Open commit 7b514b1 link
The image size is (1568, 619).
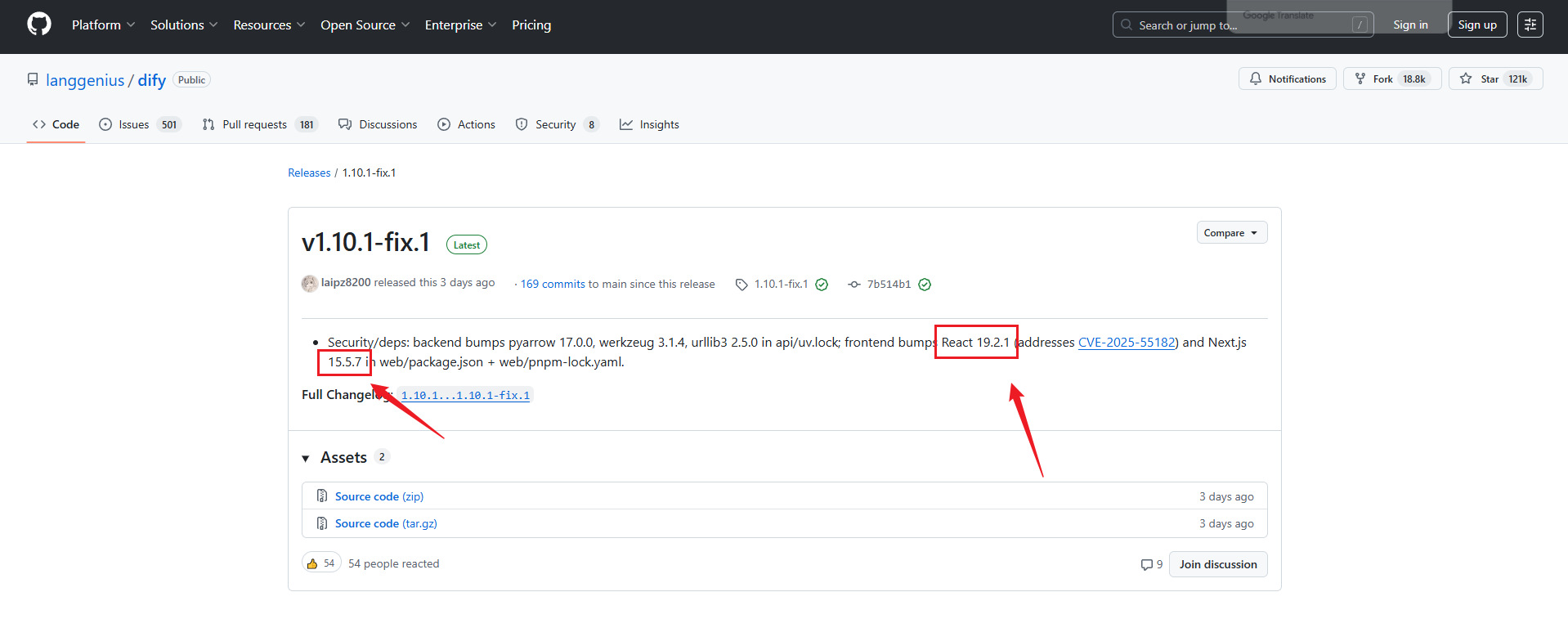[889, 284]
